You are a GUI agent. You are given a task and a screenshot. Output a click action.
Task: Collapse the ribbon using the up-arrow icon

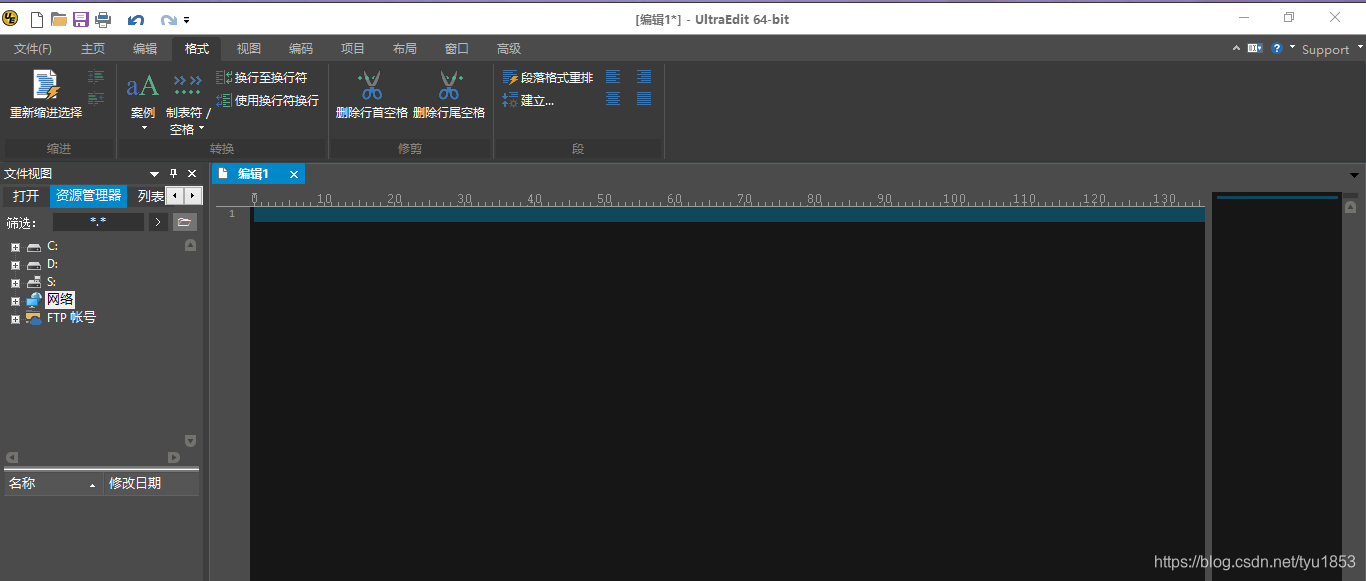1237,48
